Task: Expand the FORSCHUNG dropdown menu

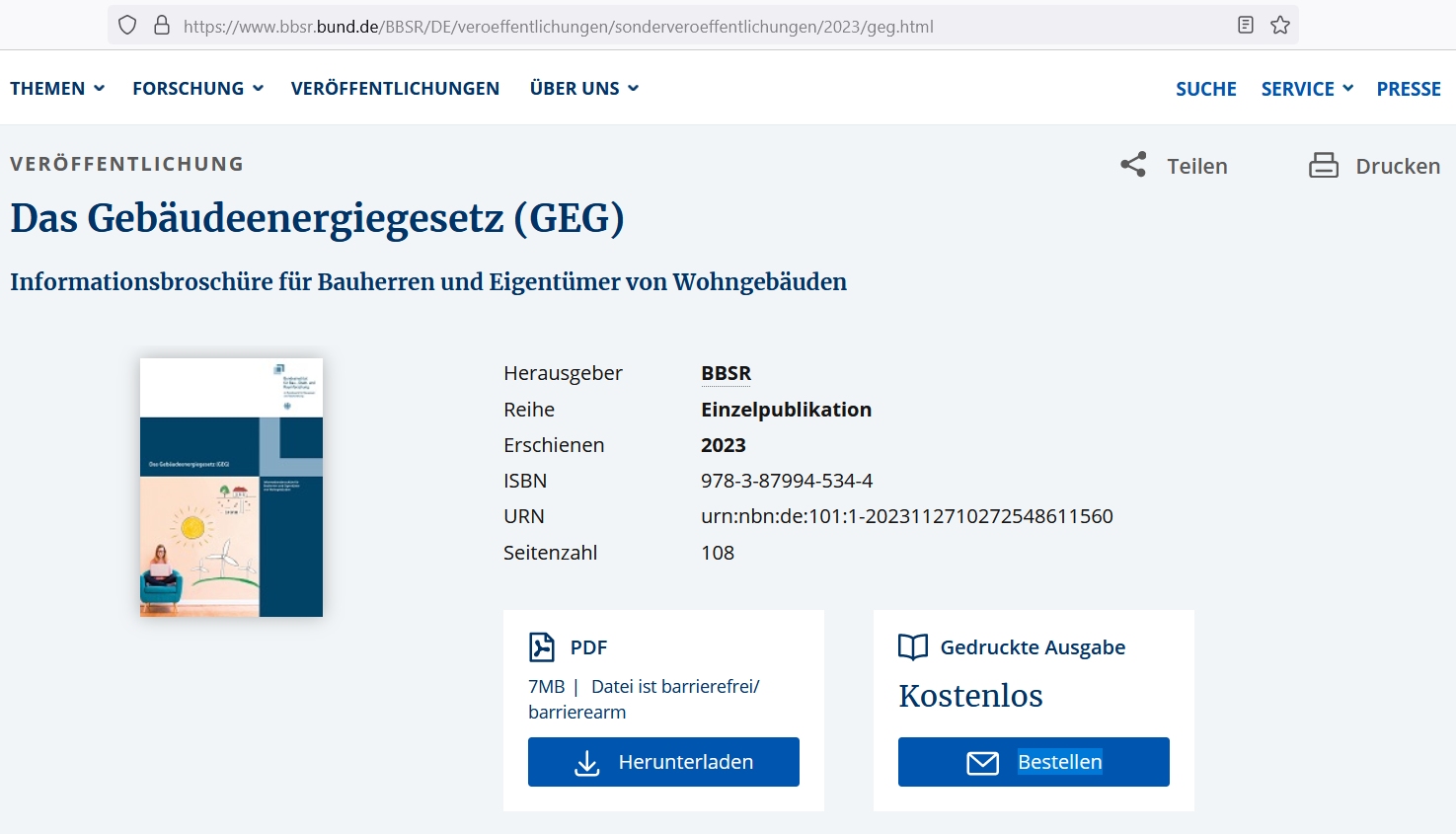Action: pos(197,89)
